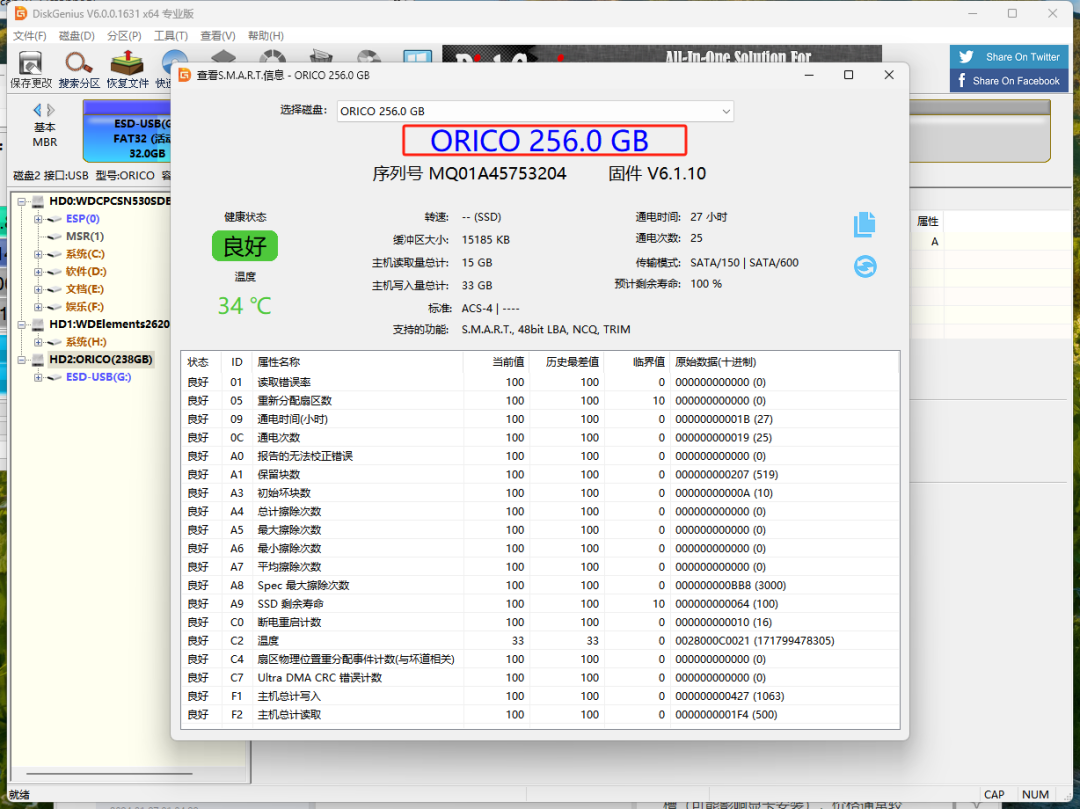The width and height of the screenshot is (1080, 809).
Task: Click the Share On Facebook button
Action: pyautogui.click(x=1009, y=81)
